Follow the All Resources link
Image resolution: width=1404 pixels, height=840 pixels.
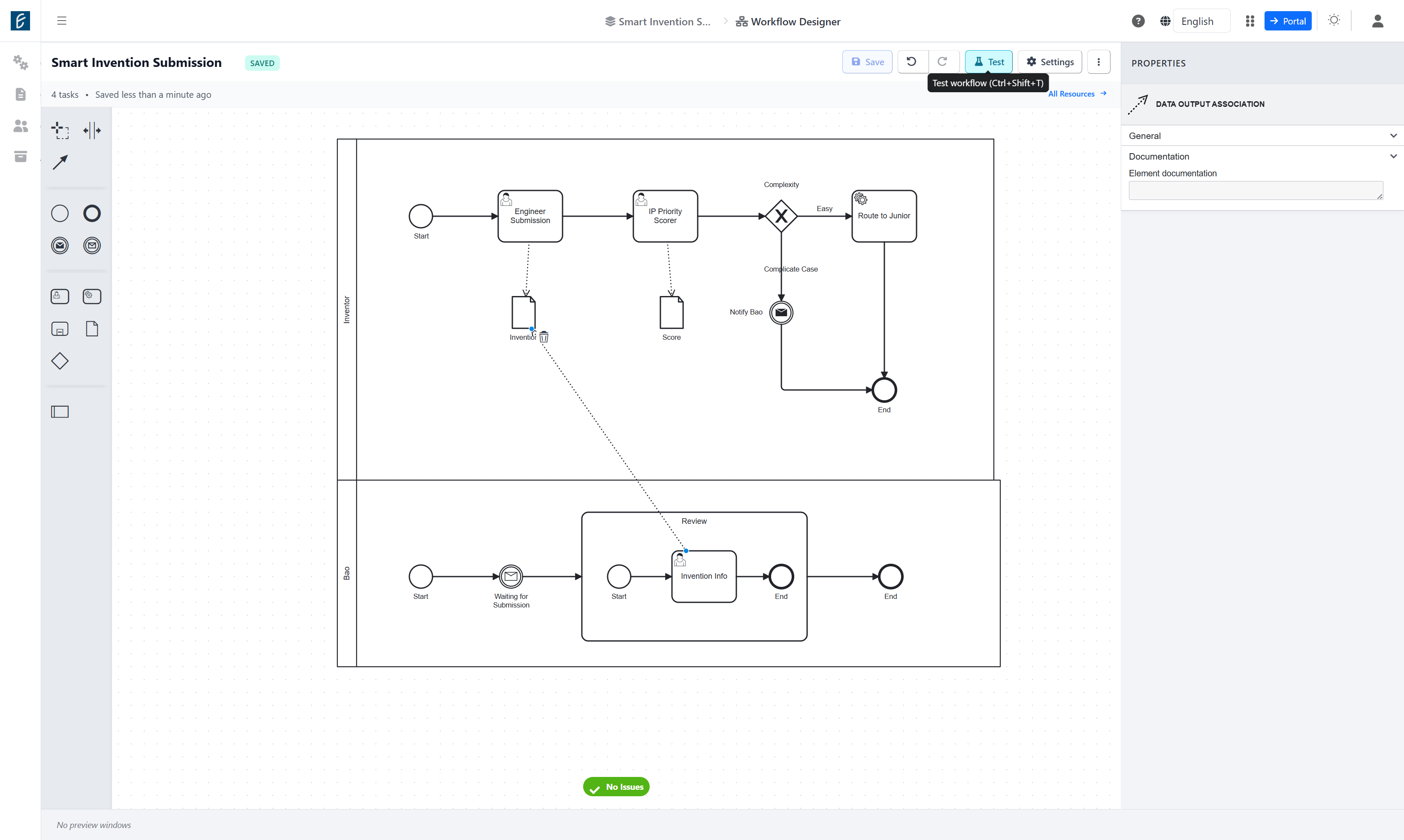point(1077,94)
